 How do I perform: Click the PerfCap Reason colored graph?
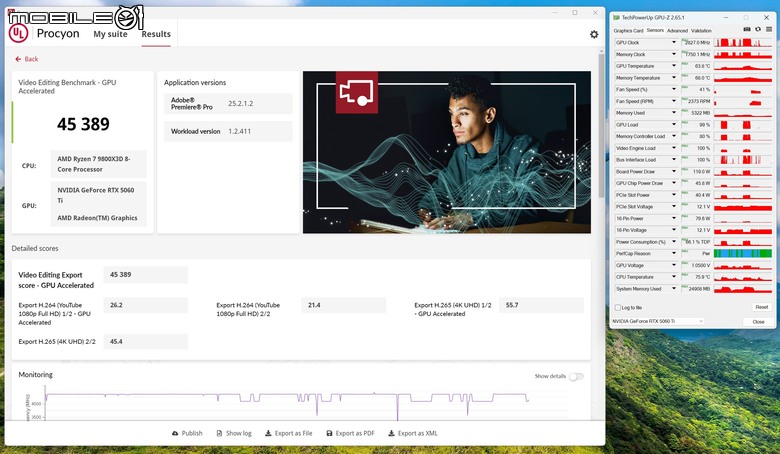tap(743, 254)
